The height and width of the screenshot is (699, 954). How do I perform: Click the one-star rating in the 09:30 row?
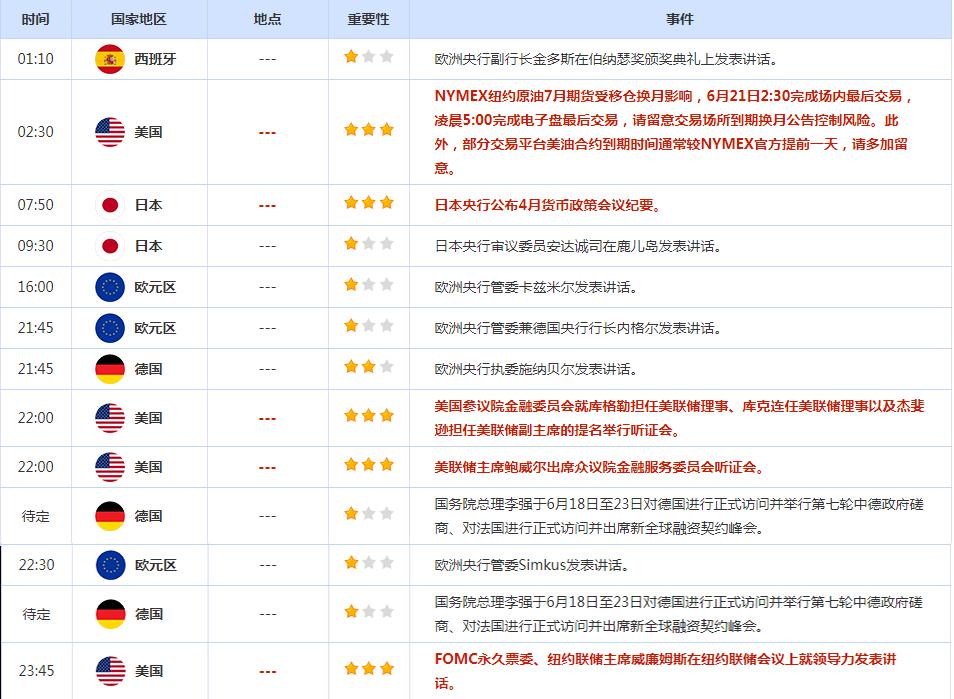[369, 243]
